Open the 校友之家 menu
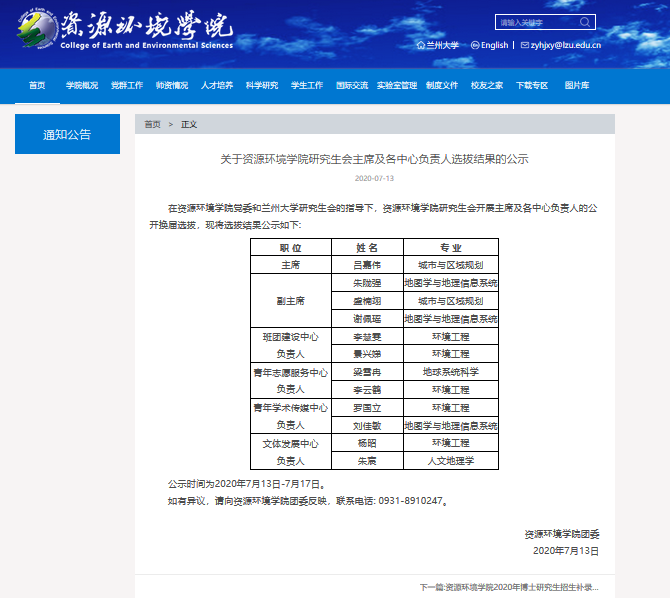The height and width of the screenshot is (598, 670). 487,85
